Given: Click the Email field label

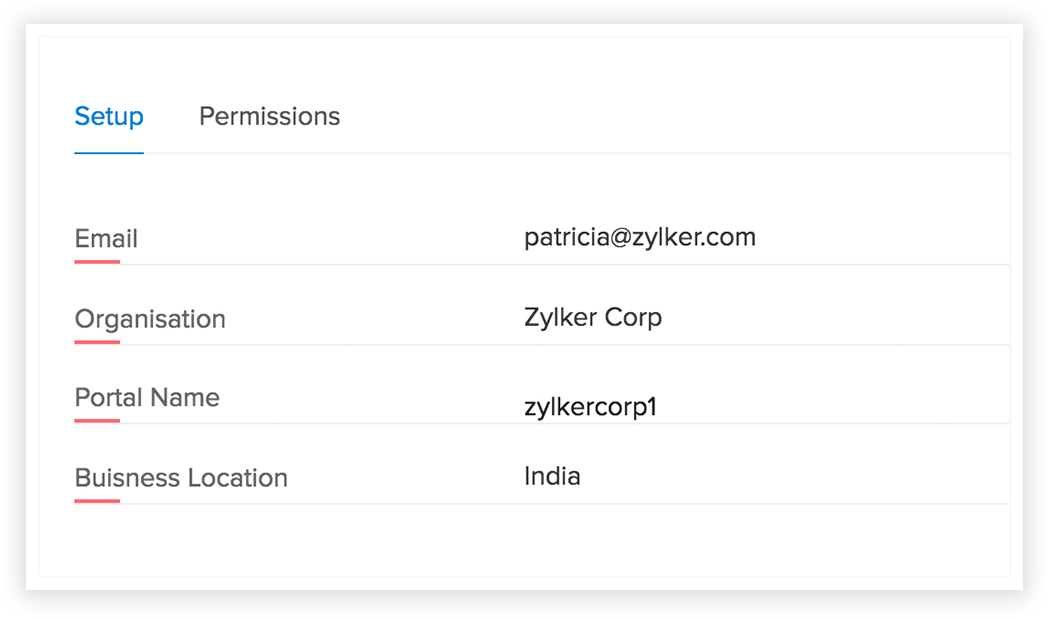Looking at the screenshot, I should [x=106, y=239].
